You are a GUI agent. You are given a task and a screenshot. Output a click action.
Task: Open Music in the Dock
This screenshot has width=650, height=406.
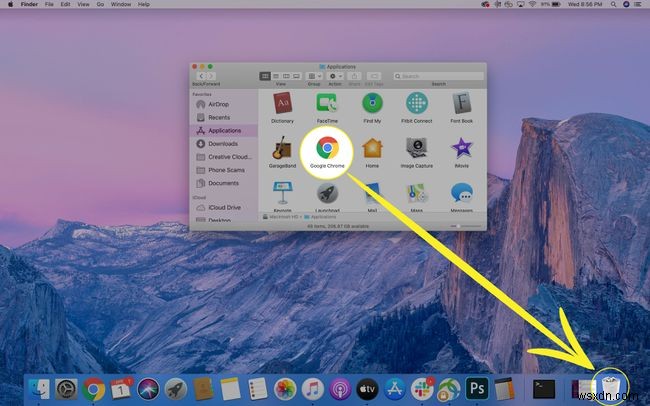click(x=313, y=389)
